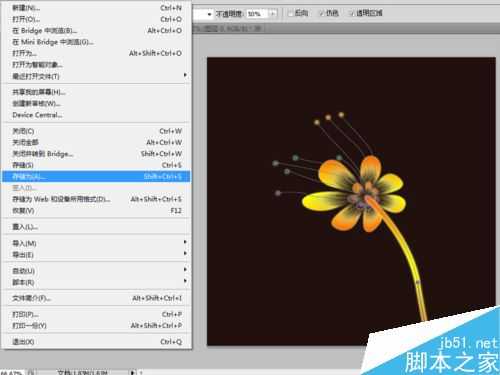Choose Print menu item Ctrl+P
The height and width of the screenshot is (375, 500).
[97, 314]
